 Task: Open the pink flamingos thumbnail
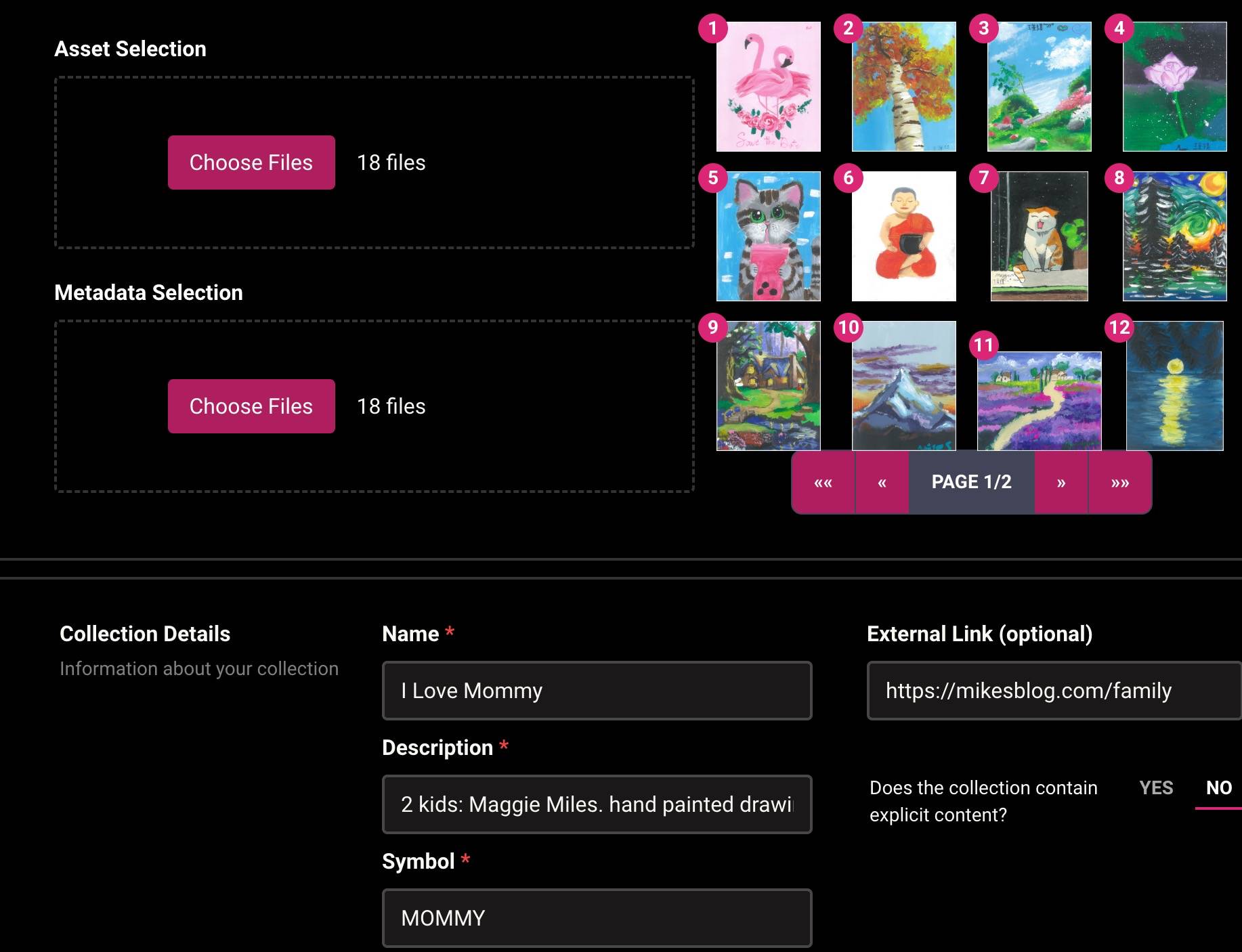[x=768, y=87]
